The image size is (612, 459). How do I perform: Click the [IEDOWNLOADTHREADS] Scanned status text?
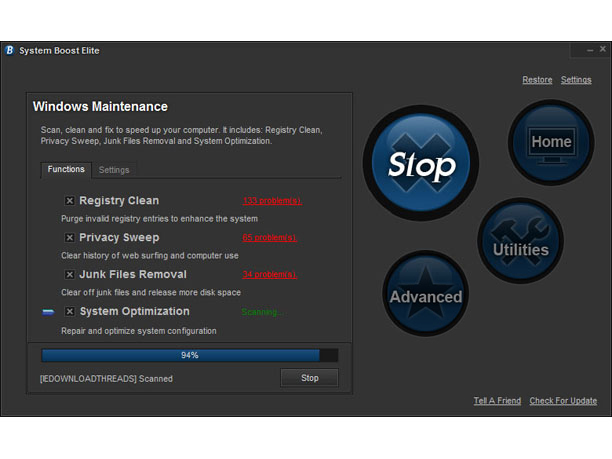click(x=106, y=379)
